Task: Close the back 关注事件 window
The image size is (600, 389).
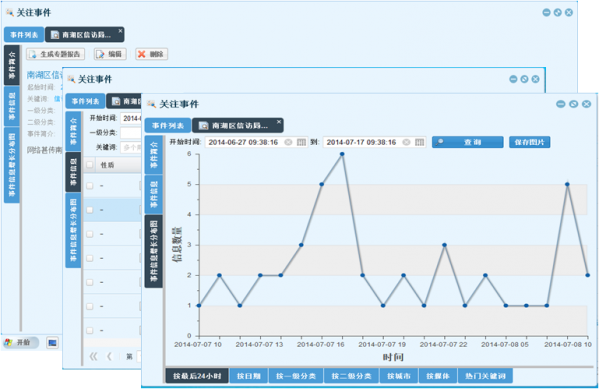Action: pos(569,13)
